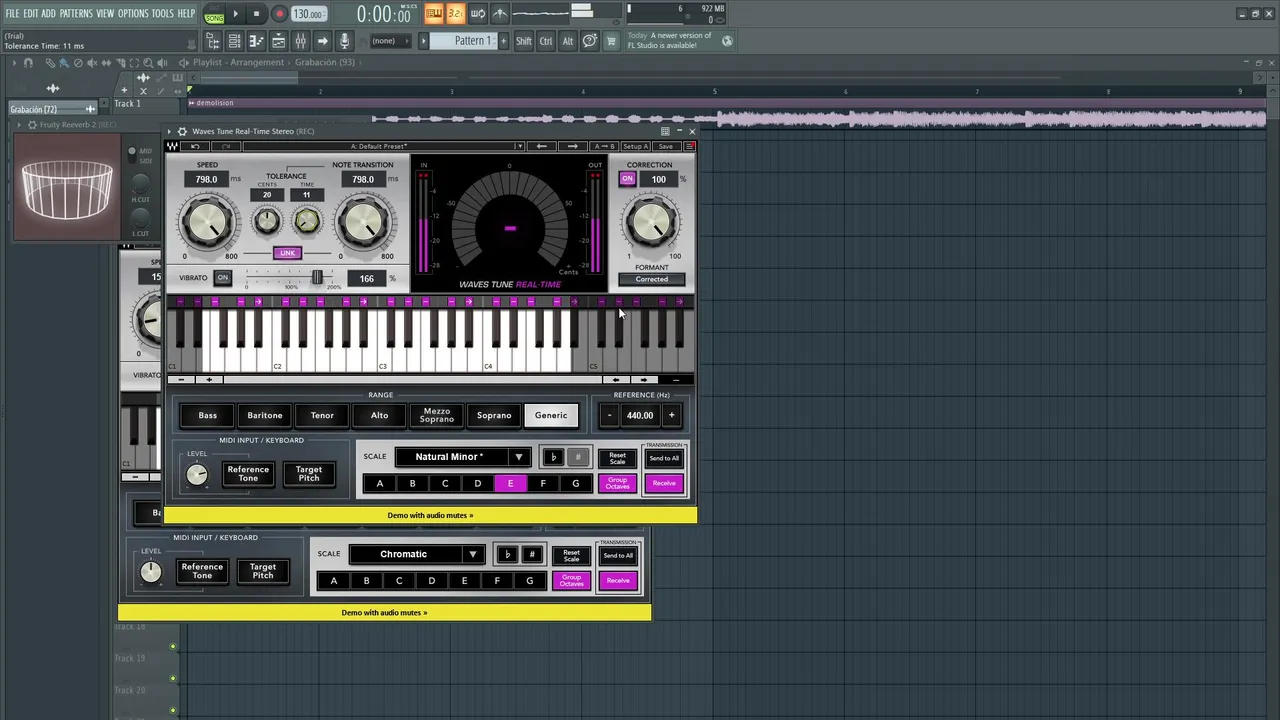The height and width of the screenshot is (720, 1280).
Task: Open the TOOLS menu
Action: point(163,13)
